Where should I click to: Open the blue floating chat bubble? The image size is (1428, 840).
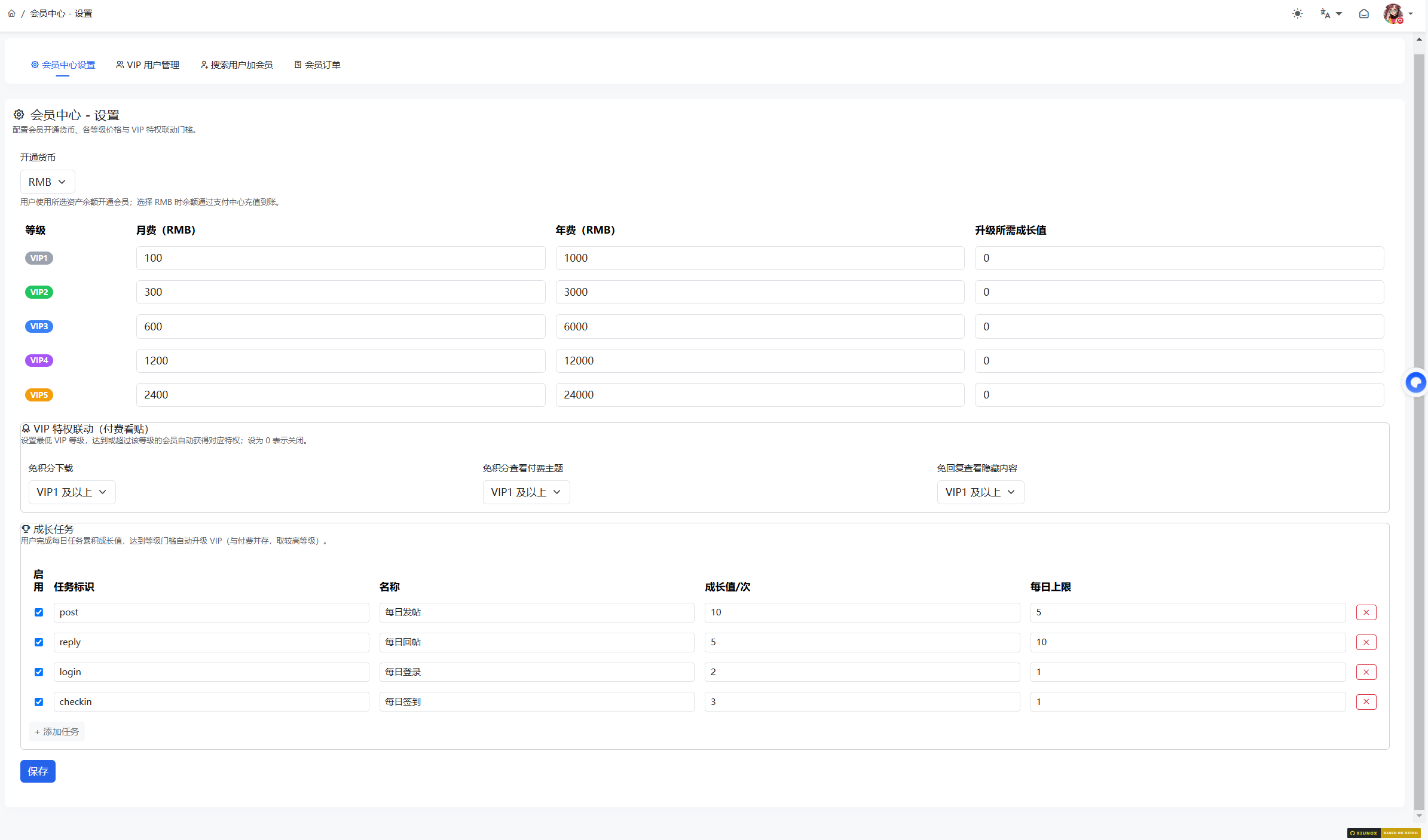click(1415, 382)
